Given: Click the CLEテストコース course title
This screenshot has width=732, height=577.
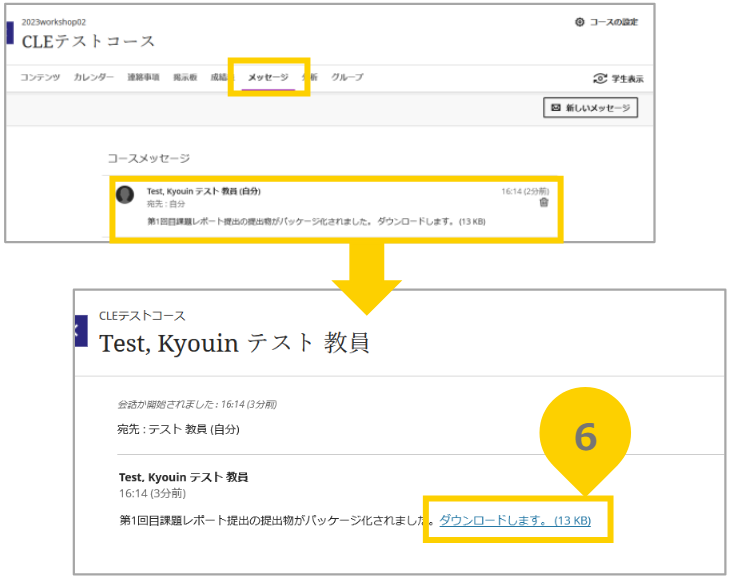Looking at the screenshot, I should tap(88, 41).
